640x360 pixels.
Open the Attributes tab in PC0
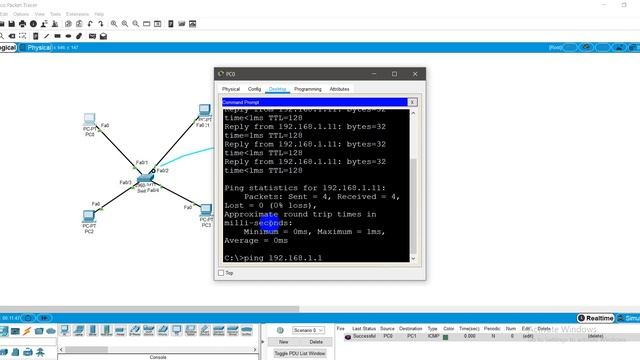tap(340, 89)
